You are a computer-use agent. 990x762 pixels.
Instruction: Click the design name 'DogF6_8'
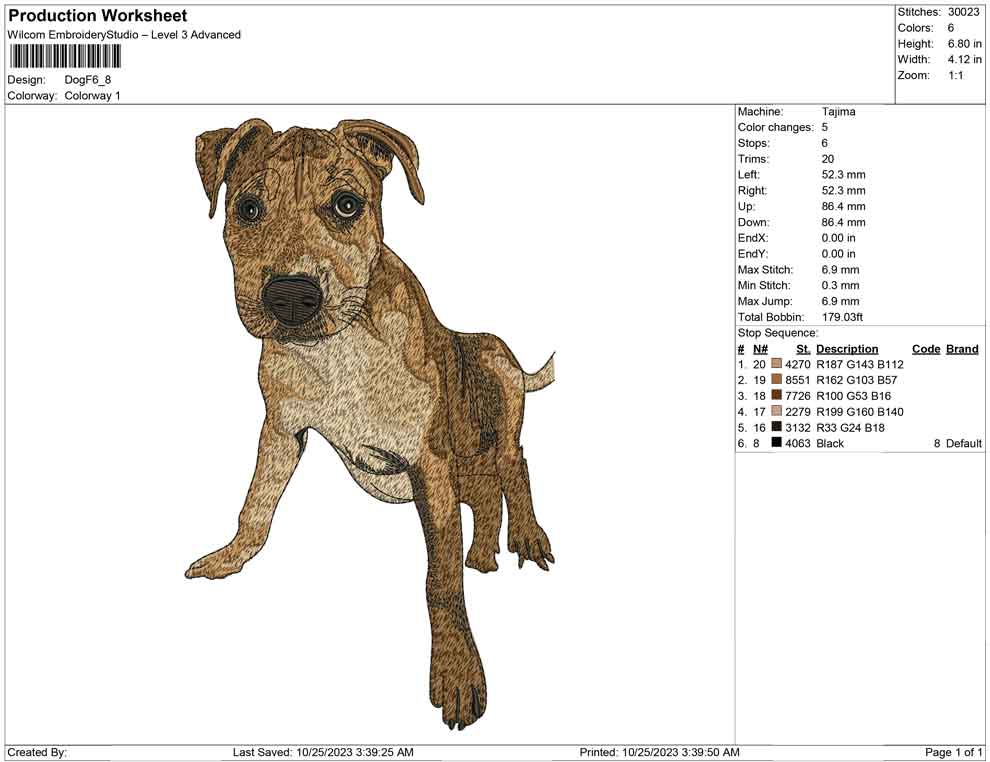(x=88, y=80)
